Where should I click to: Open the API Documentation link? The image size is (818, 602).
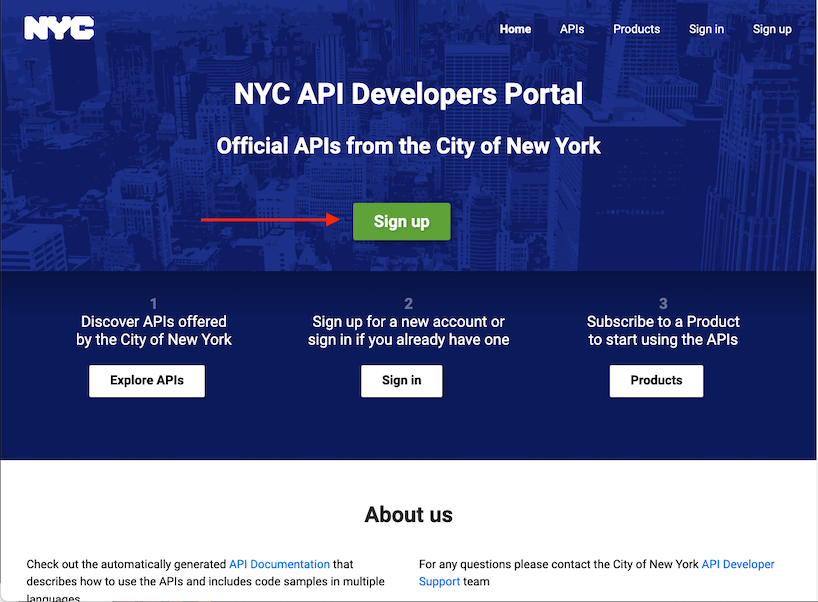click(x=279, y=564)
